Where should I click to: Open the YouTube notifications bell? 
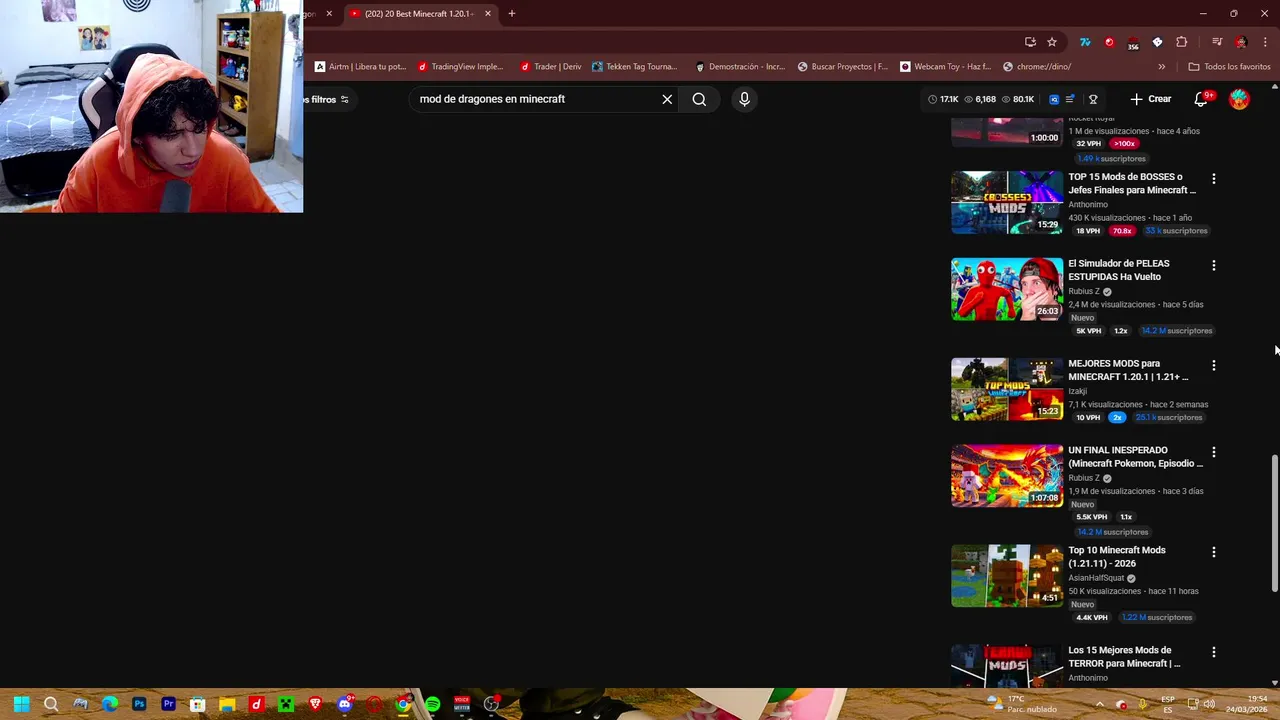click(x=1201, y=99)
